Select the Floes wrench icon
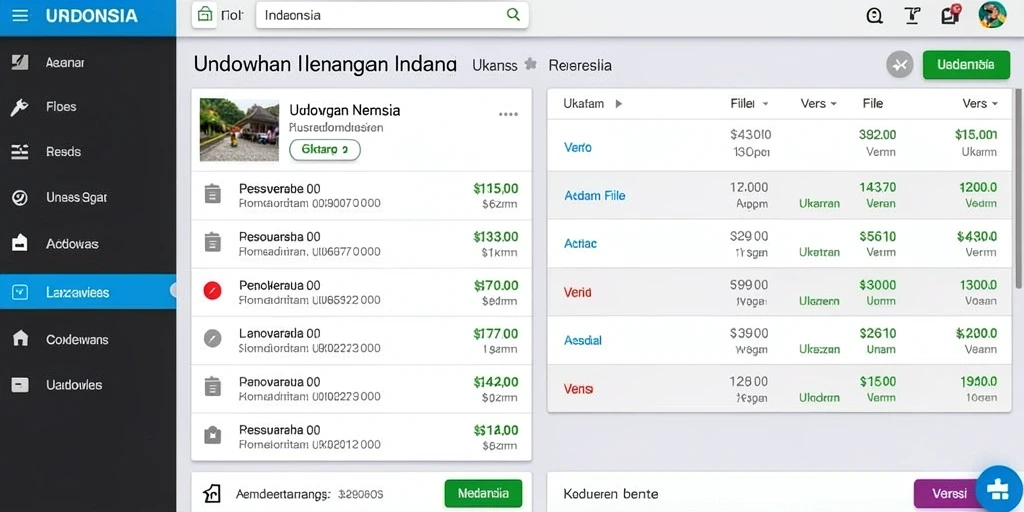The image size is (1024, 512). click(x=20, y=107)
